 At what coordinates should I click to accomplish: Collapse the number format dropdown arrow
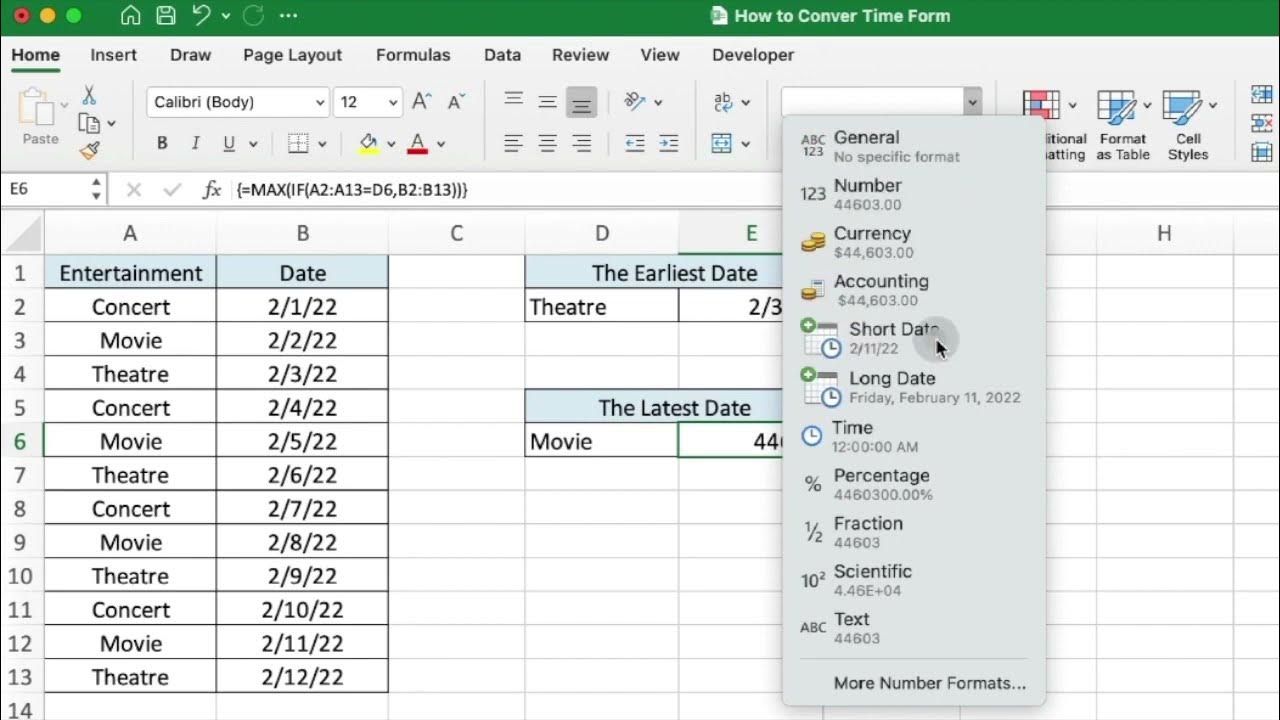click(x=971, y=102)
